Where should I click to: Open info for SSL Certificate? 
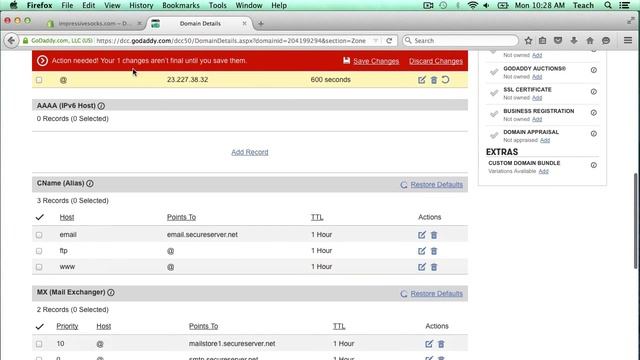tap(593, 91)
